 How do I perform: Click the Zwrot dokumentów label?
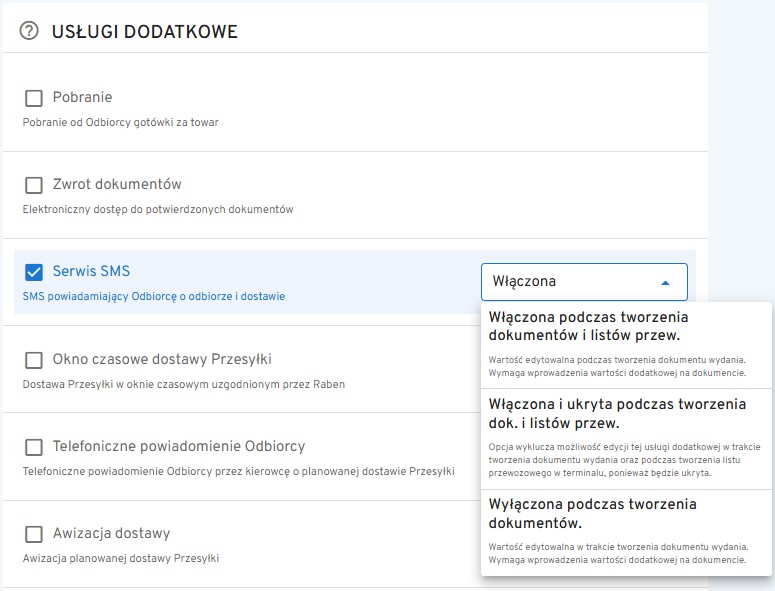(117, 184)
